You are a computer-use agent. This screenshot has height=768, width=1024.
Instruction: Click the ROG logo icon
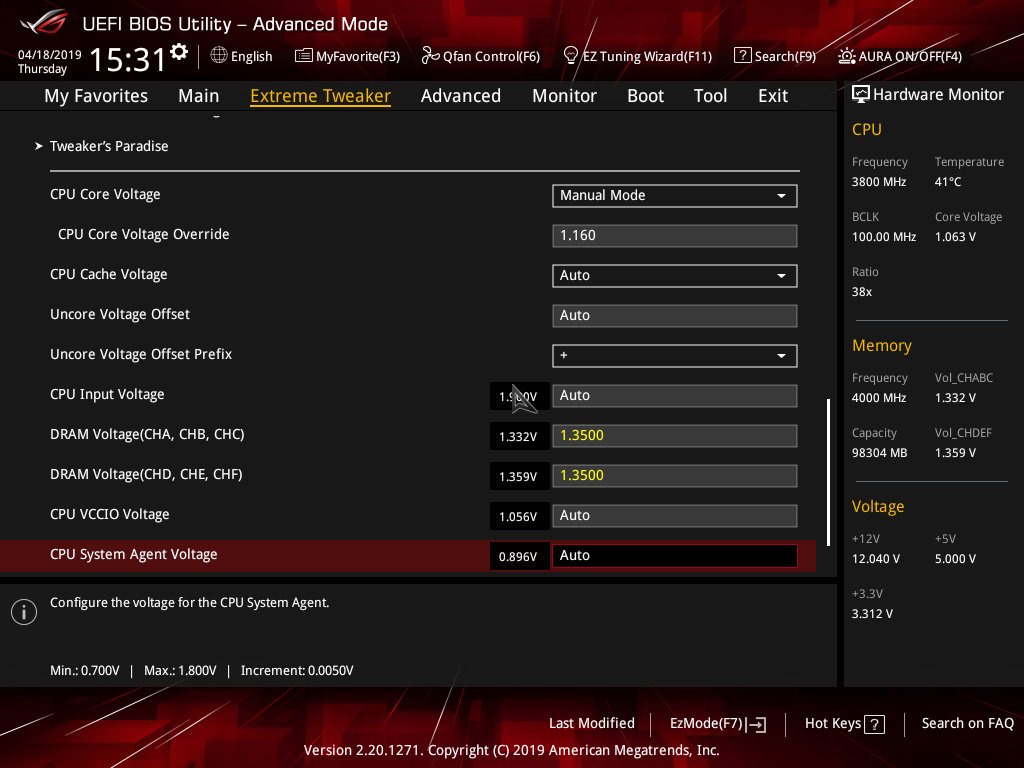[x=44, y=23]
